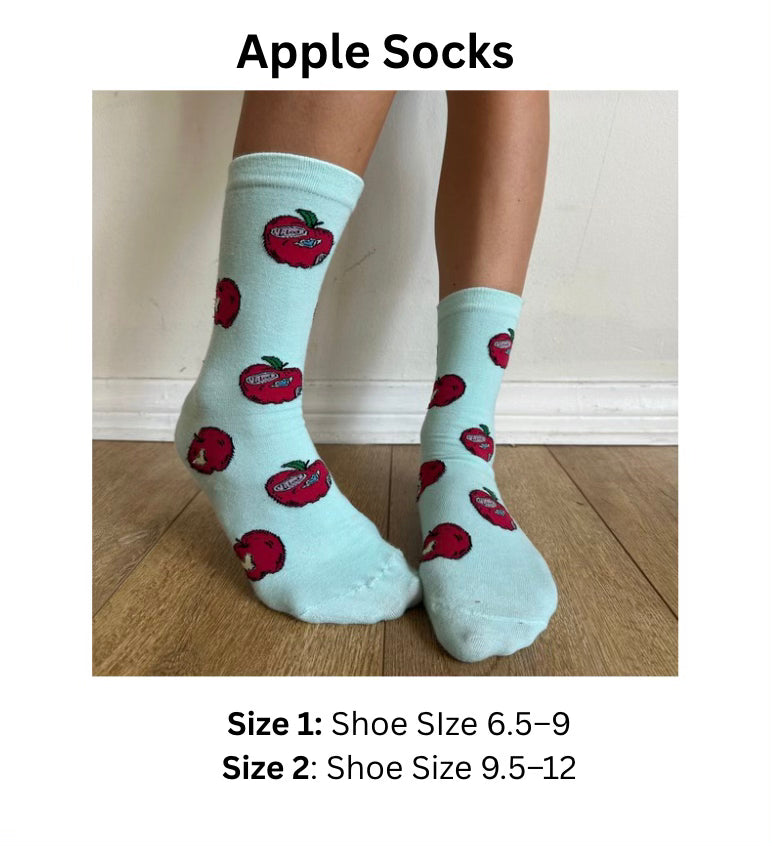Click the lowest leafed apple on the taller sock

pyautogui.click(x=298, y=483)
